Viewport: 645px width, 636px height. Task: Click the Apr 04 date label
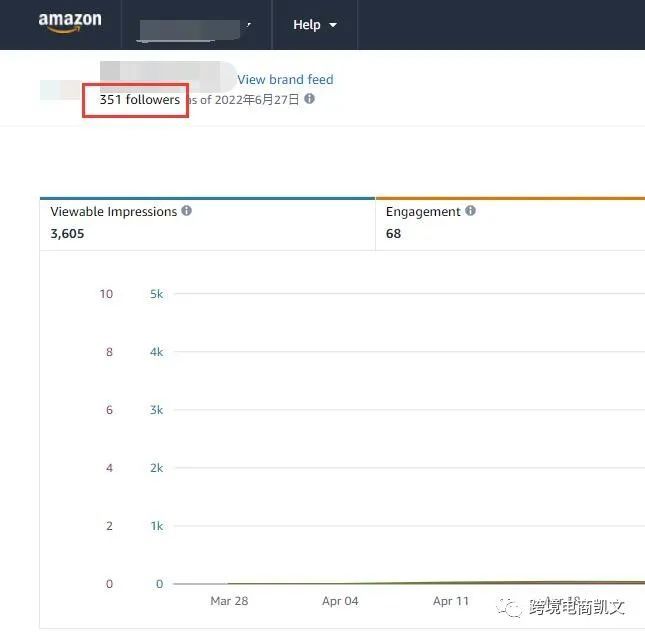[x=340, y=601]
